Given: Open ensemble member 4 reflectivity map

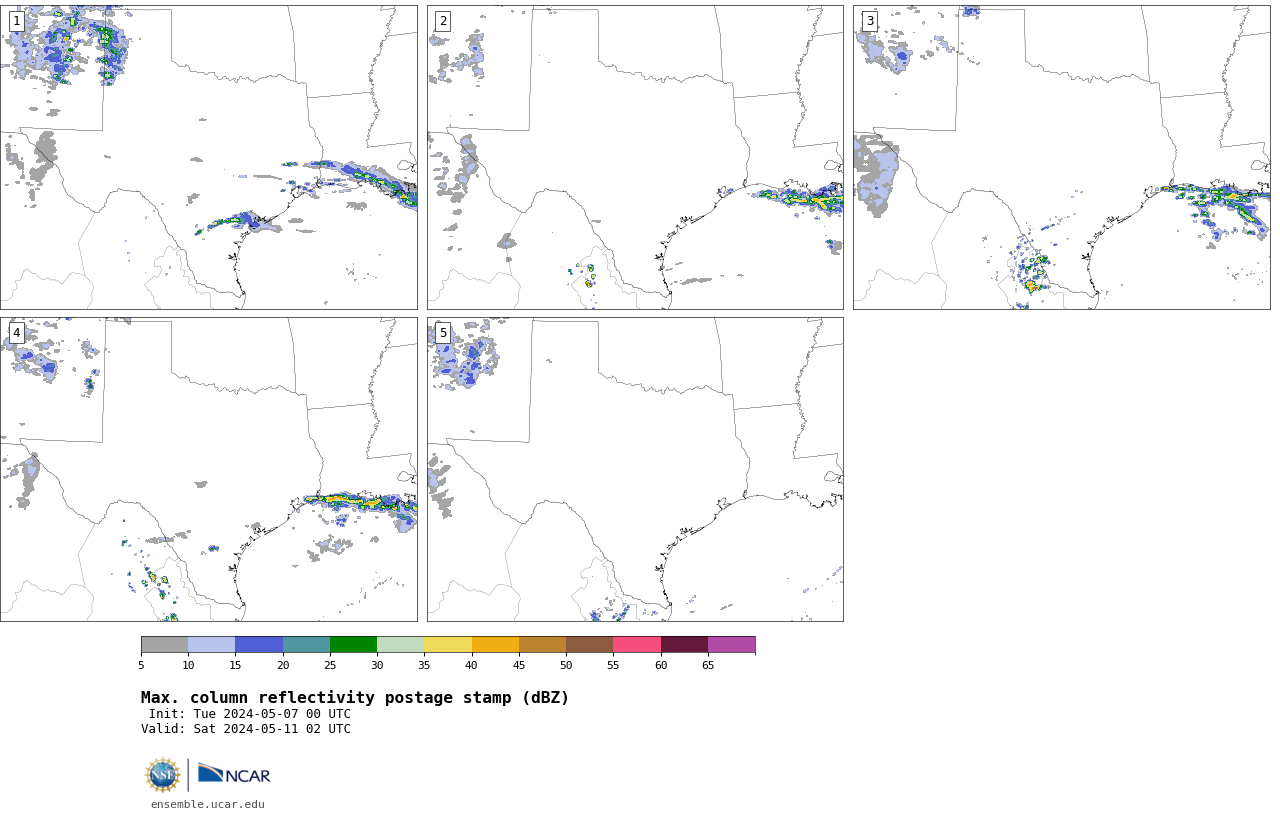Looking at the screenshot, I should pos(208,469).
